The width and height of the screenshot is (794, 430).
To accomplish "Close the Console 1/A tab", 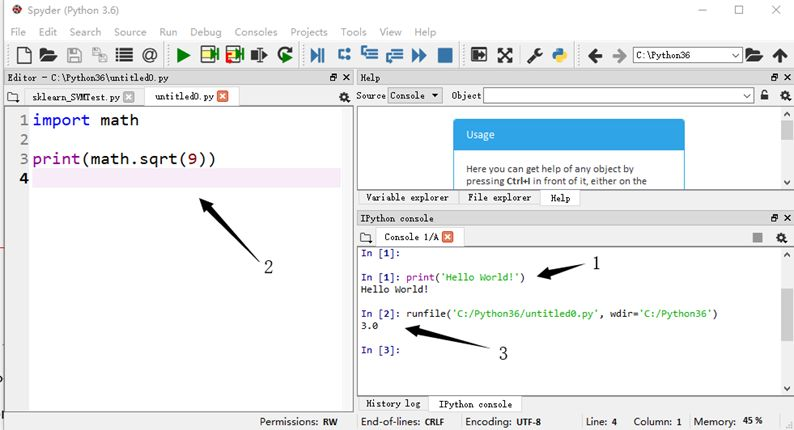I will pyautogui.click(x=448, y=237).
